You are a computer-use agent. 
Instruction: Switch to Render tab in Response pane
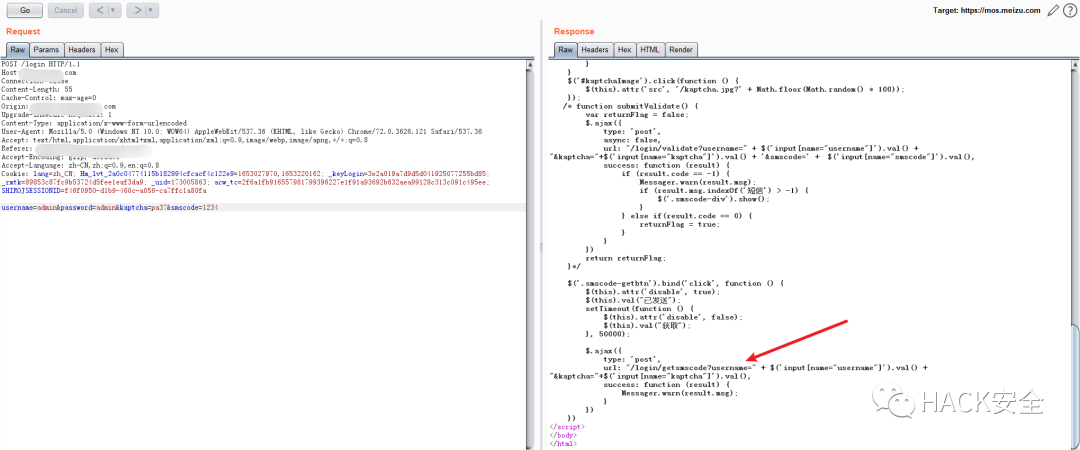pyautogui.click(x=681, y=50)
